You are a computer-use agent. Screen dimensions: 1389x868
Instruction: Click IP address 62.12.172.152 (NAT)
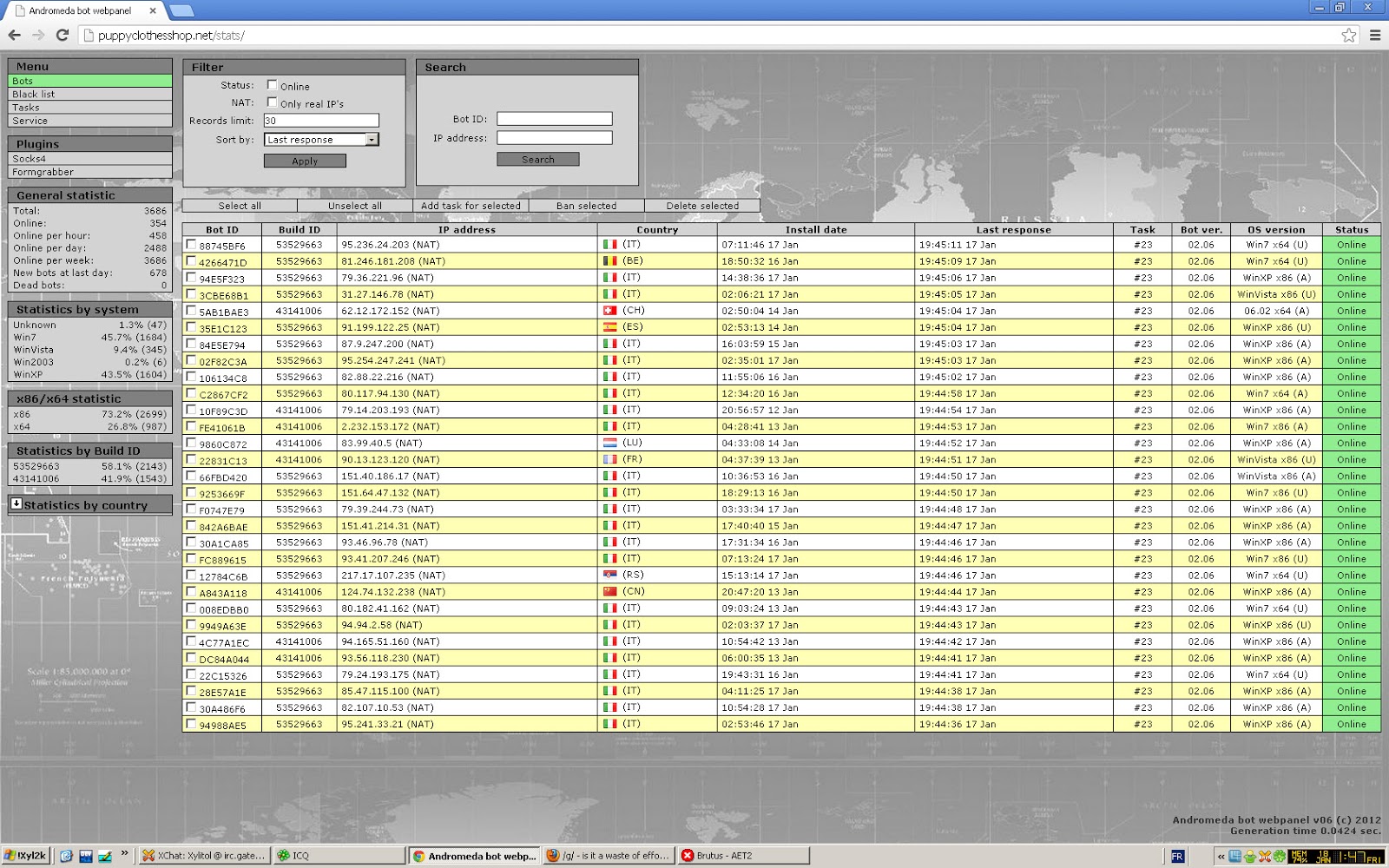[x=390, y=311]
